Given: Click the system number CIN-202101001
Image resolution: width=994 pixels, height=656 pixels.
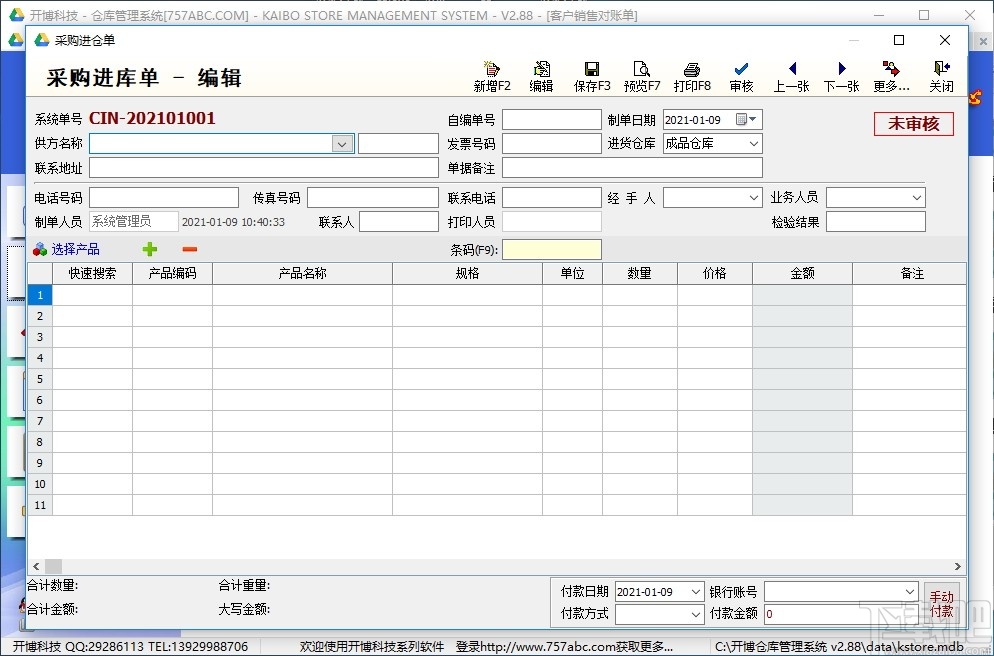Looking at the screenshot, I should [x=152, y=119].
